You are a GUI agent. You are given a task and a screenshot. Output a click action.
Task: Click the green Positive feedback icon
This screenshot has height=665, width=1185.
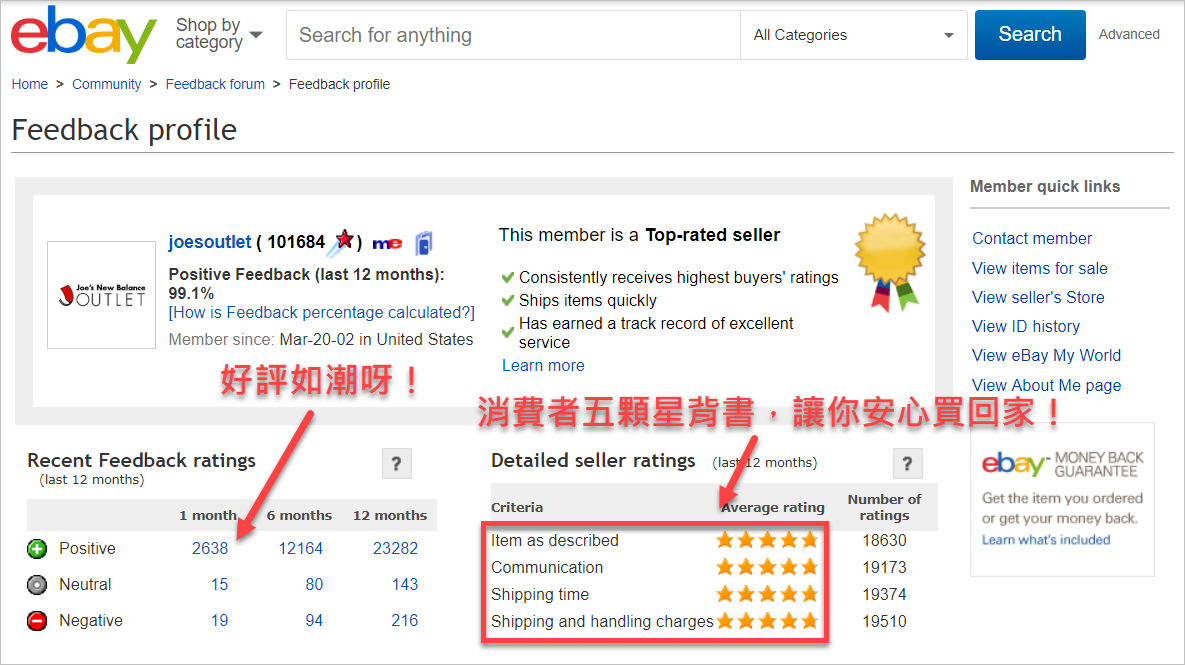point(37,549)
